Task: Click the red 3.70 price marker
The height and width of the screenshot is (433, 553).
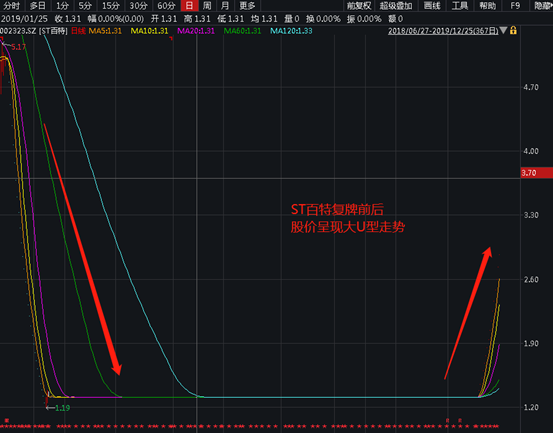Action: point(536,173)
